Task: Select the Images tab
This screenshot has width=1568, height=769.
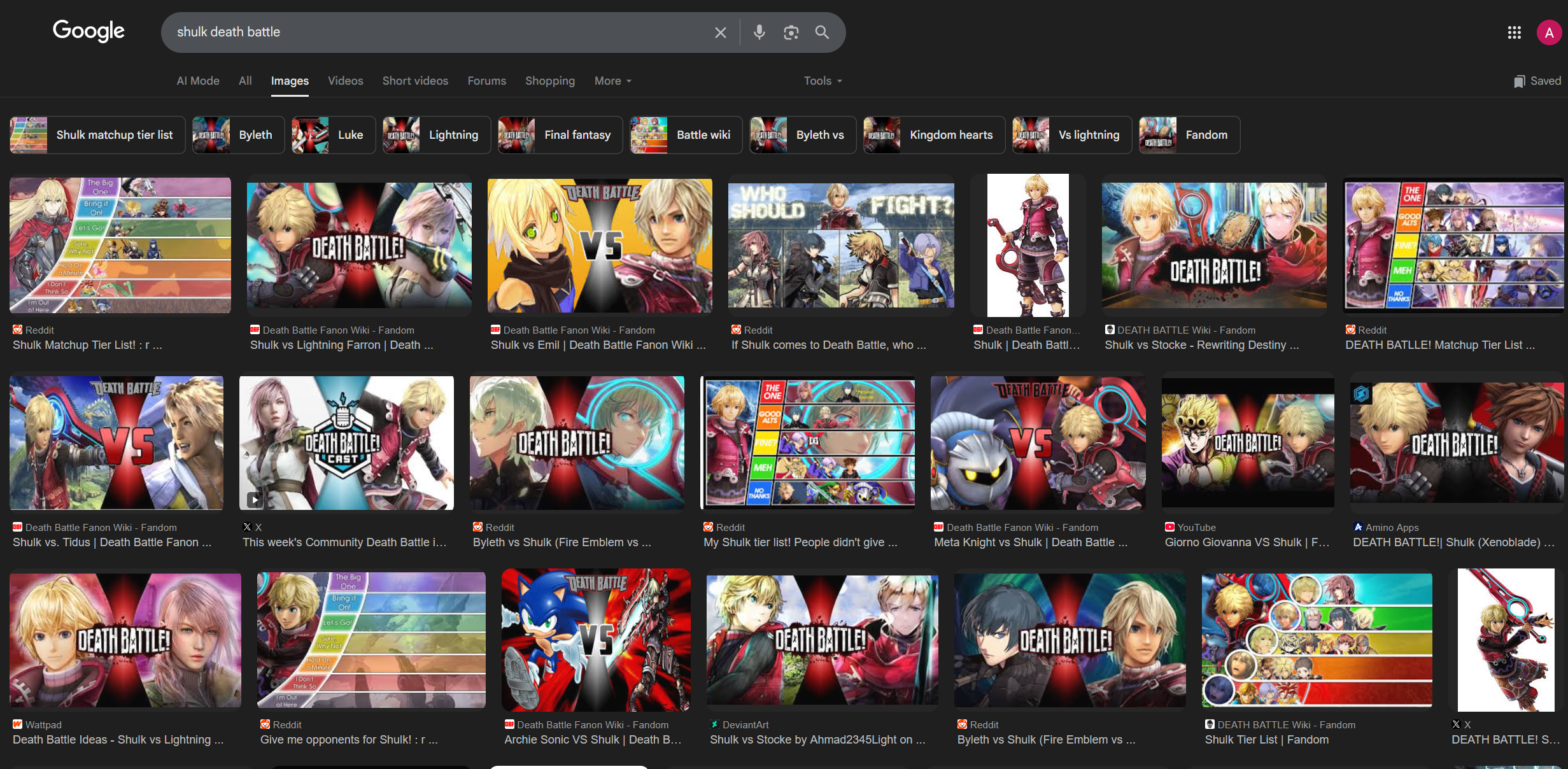Action: [290, 81]
